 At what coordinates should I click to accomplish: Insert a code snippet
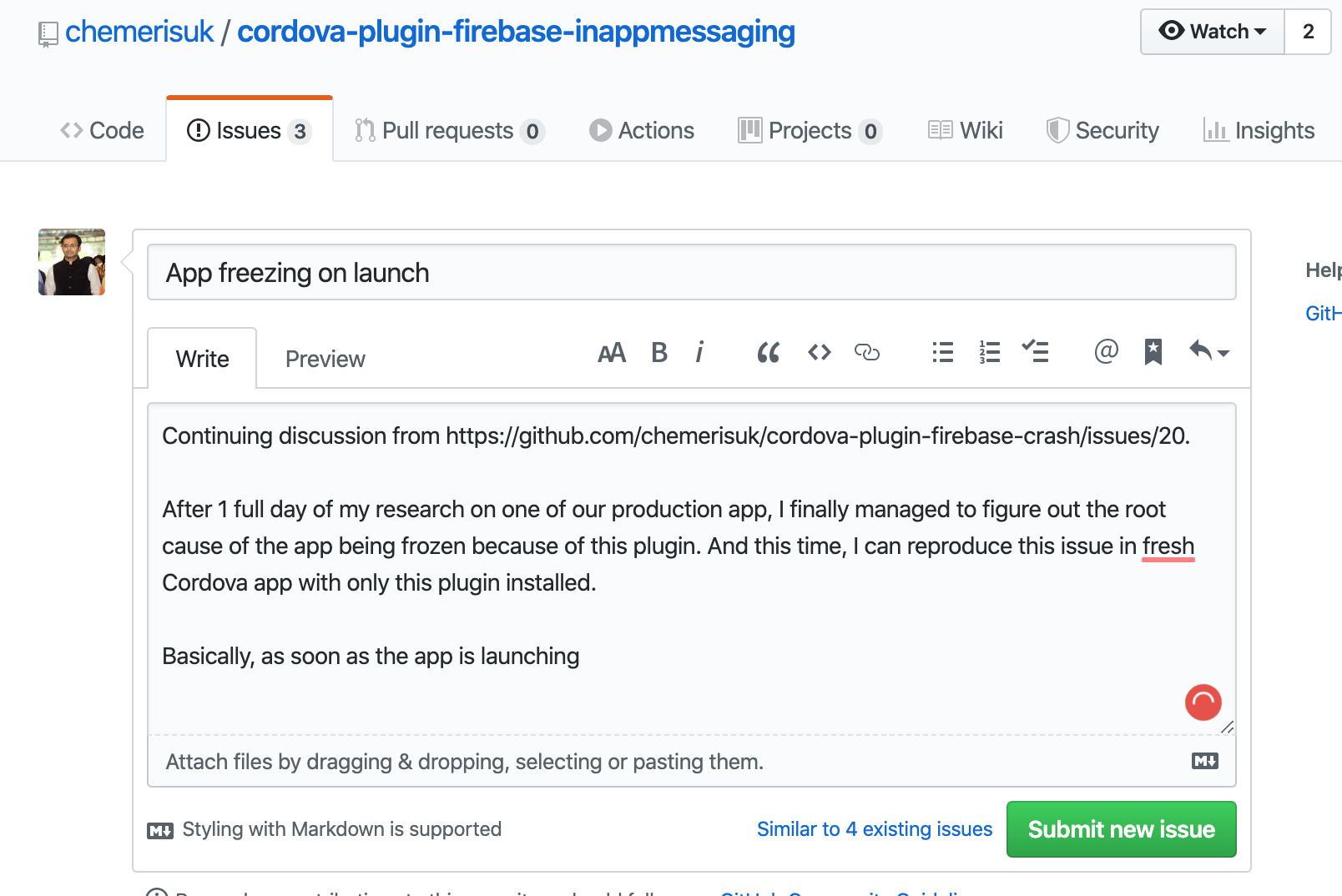pos(820,352)
